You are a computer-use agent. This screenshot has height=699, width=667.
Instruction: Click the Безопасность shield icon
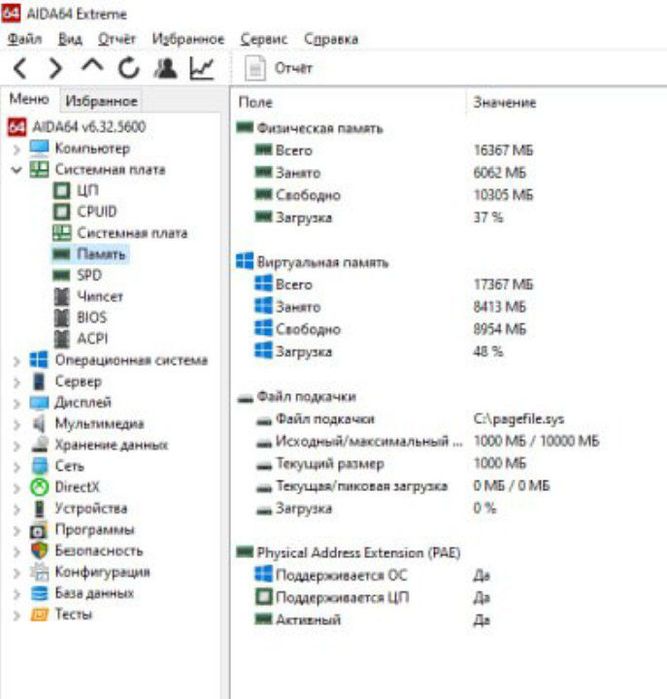[39, 551]
